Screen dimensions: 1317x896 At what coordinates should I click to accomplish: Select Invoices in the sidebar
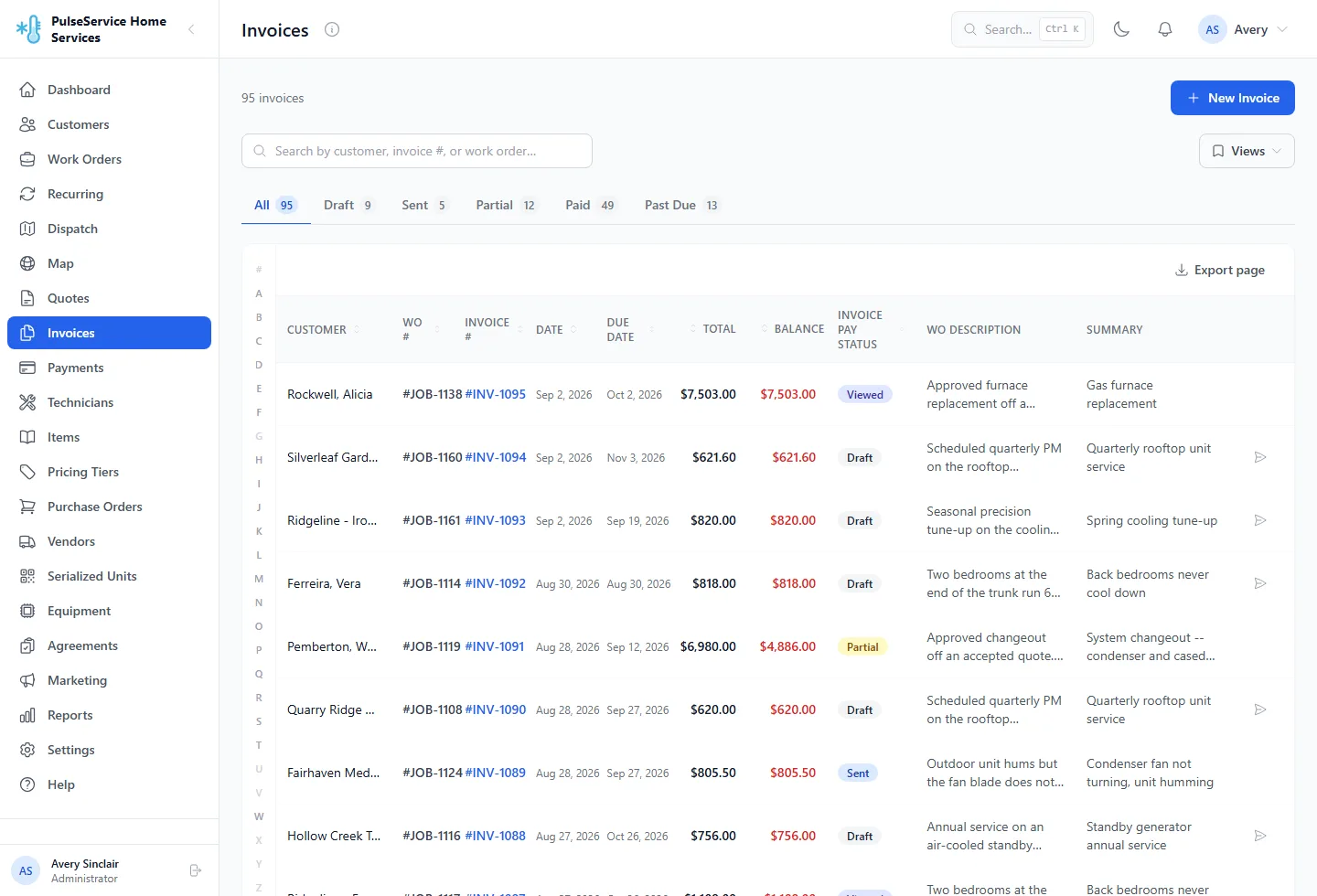click(x=109, y=333)
